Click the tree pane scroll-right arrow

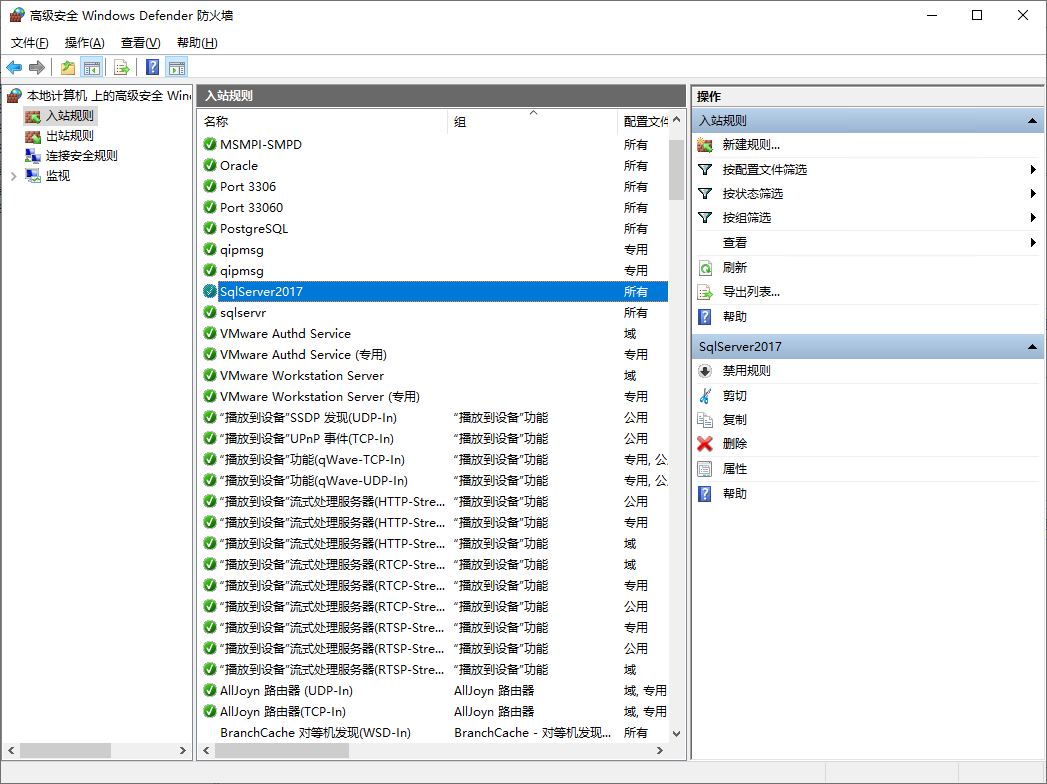point(183,751)
